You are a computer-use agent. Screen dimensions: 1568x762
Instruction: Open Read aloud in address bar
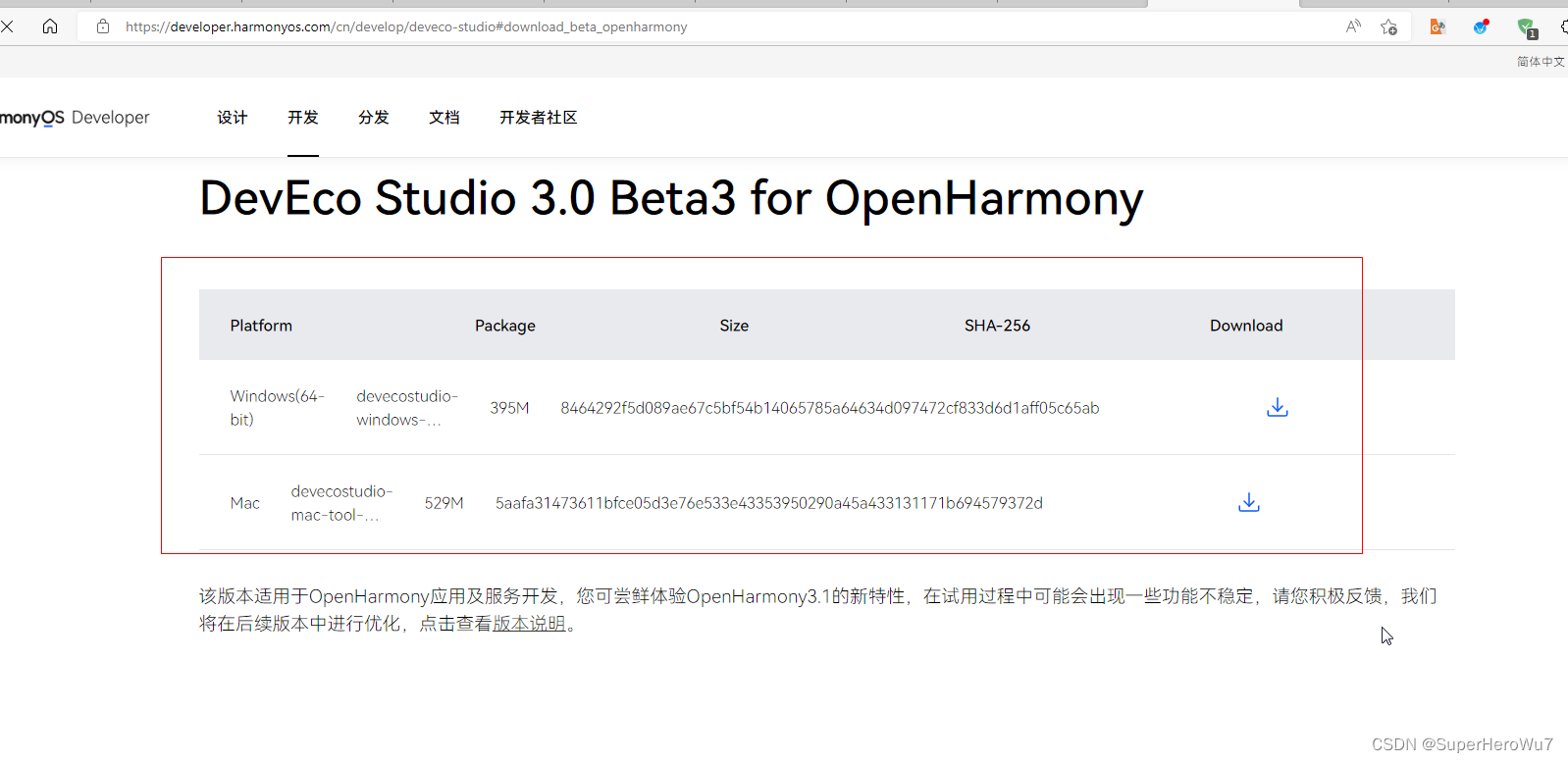(x=1353, y=26)
